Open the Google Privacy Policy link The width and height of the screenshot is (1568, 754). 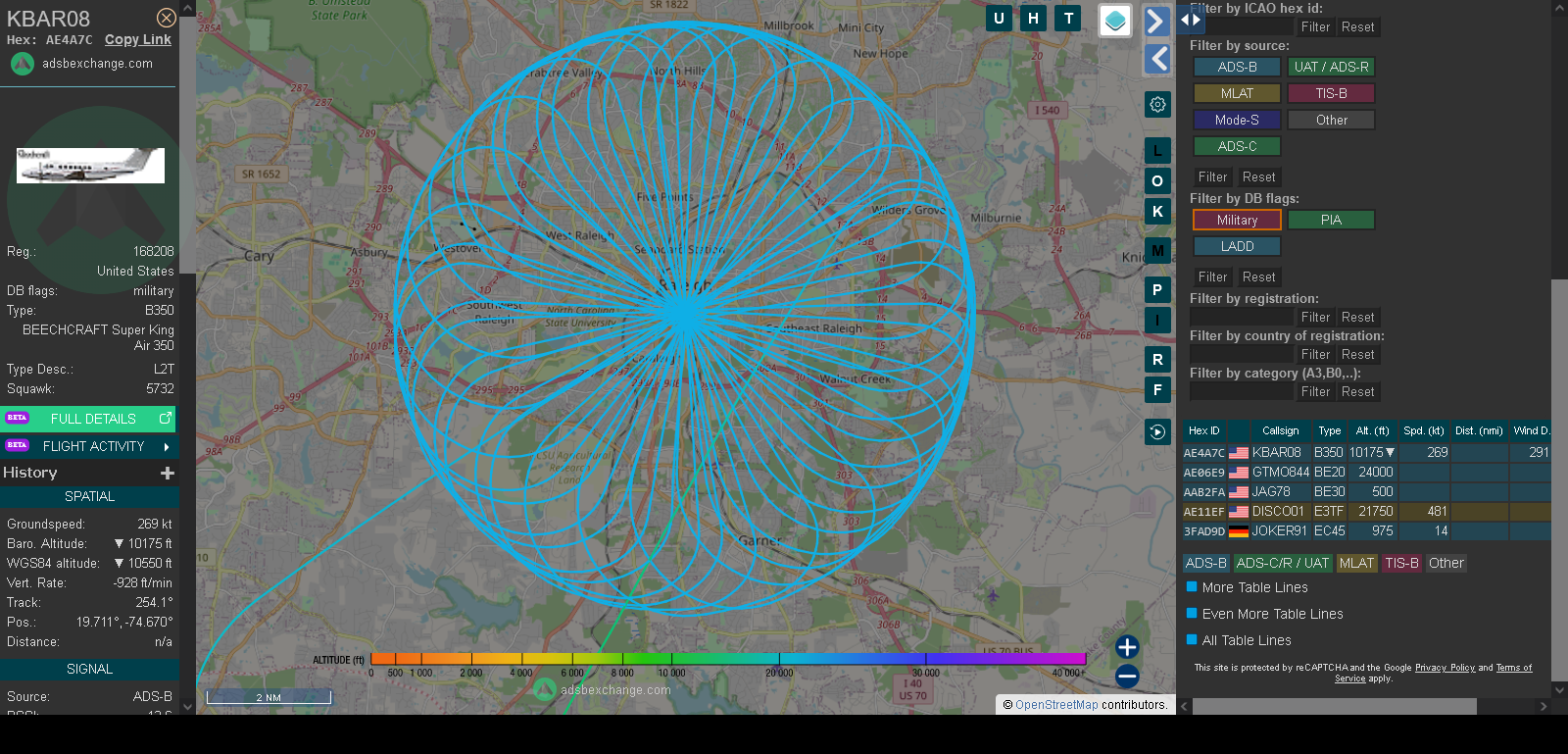pyautogui.click(x=1445, y=668)
